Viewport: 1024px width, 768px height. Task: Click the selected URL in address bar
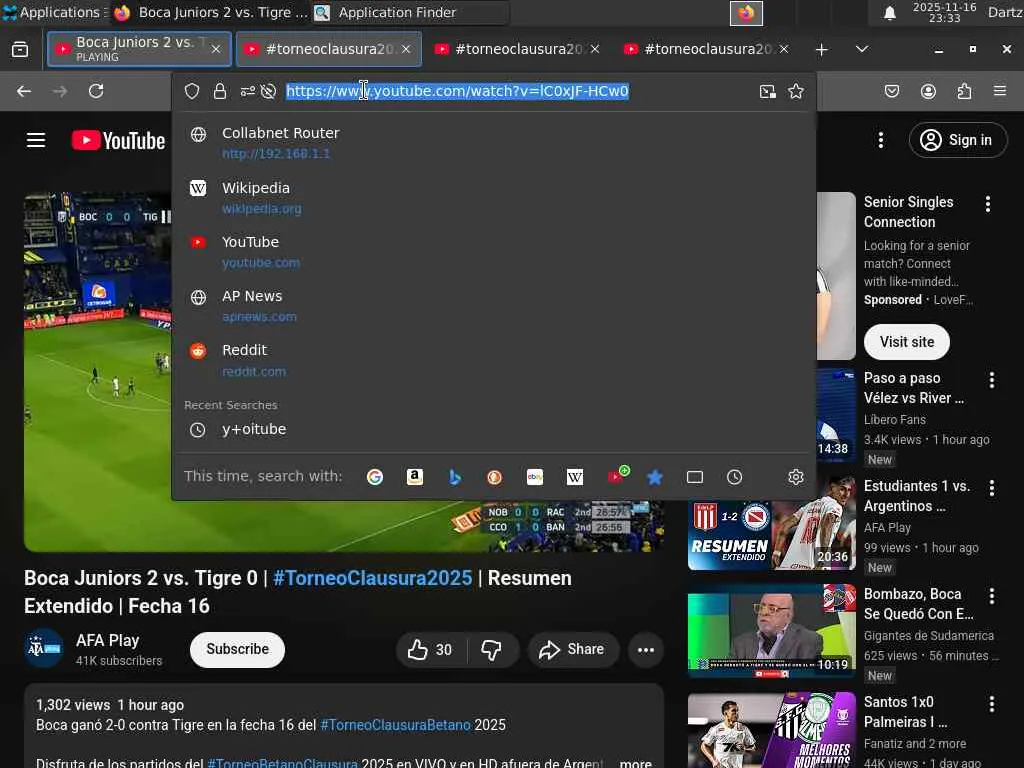tap(457, 91)
